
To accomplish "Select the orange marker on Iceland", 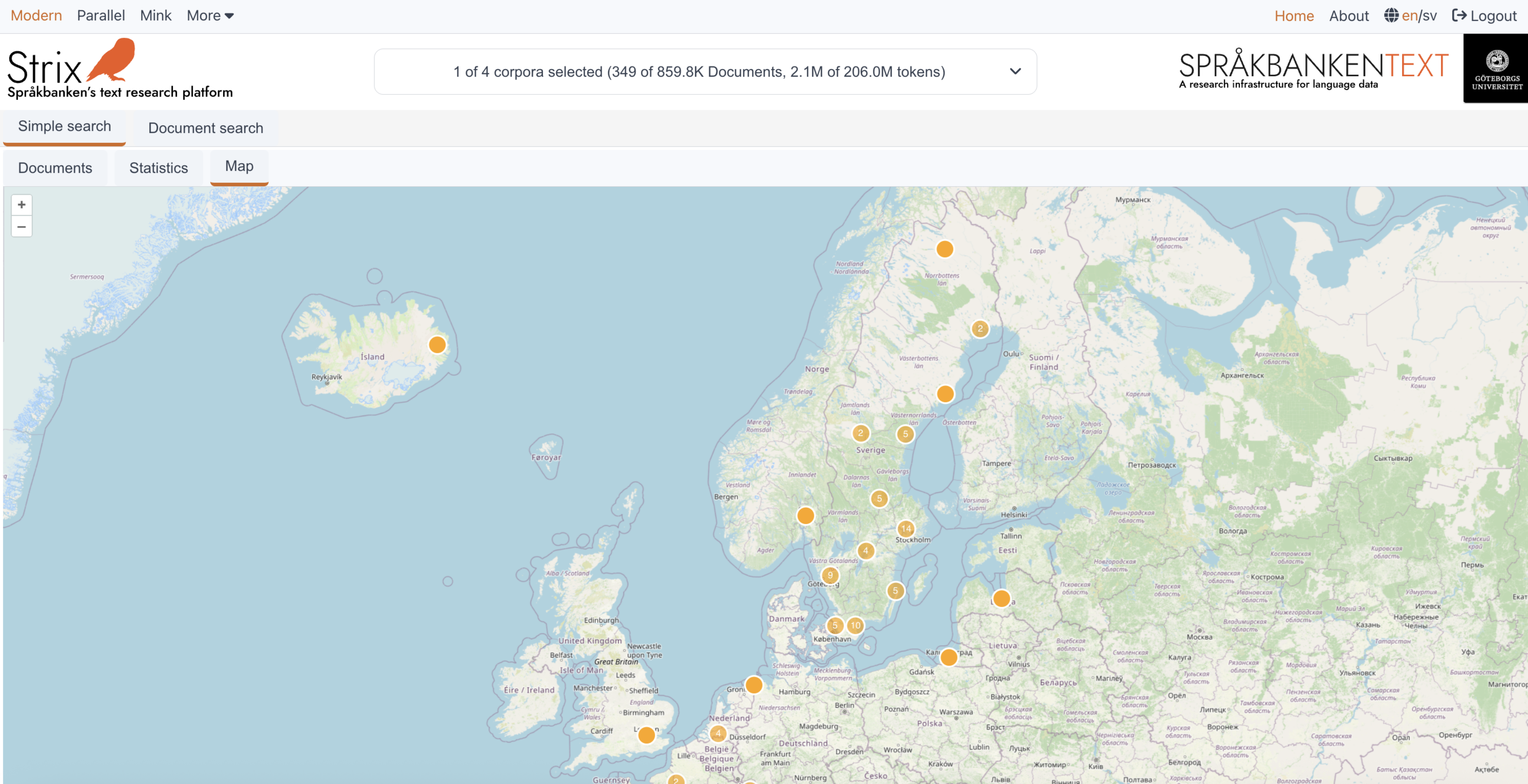I will [x=437, y=345].
